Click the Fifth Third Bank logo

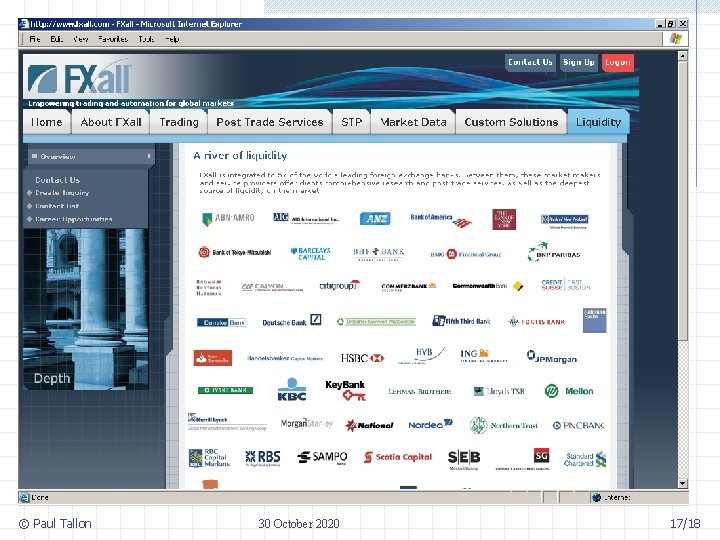461,321
